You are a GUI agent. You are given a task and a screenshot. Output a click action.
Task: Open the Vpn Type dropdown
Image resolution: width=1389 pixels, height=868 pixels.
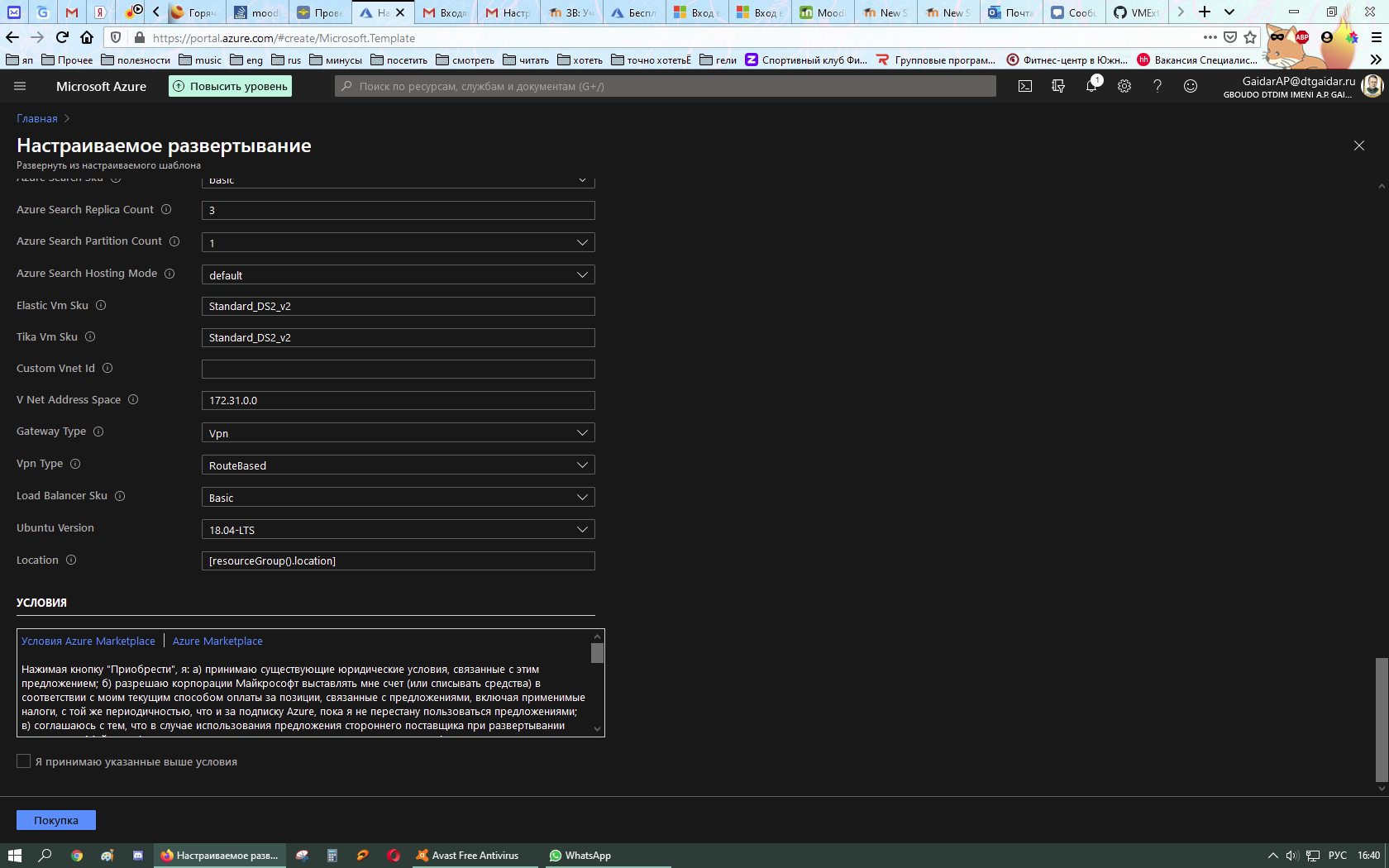[398, 465]
